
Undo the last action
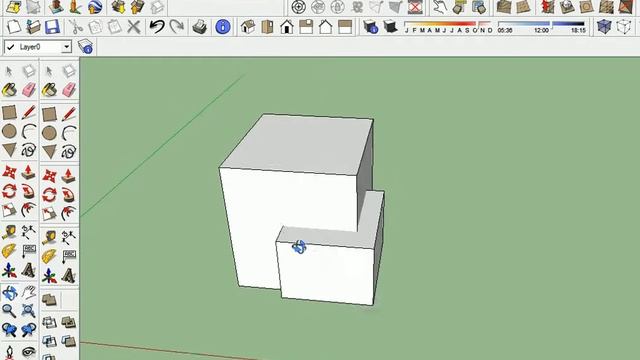[x=157, y=27]
